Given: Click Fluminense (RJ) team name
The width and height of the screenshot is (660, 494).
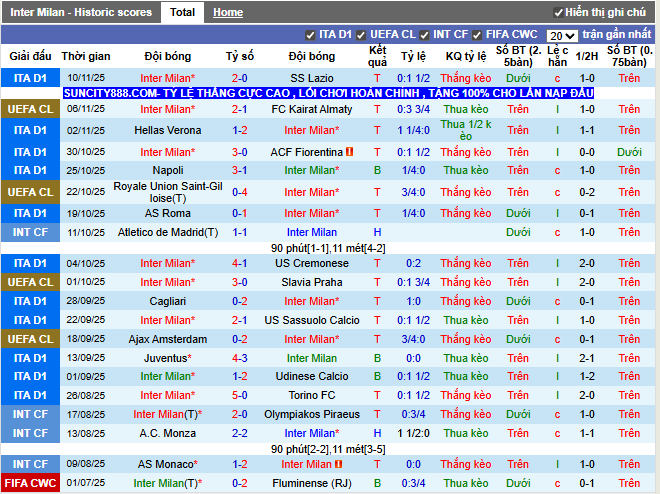Looking at the screenshot, I should [x=312, y=483].
